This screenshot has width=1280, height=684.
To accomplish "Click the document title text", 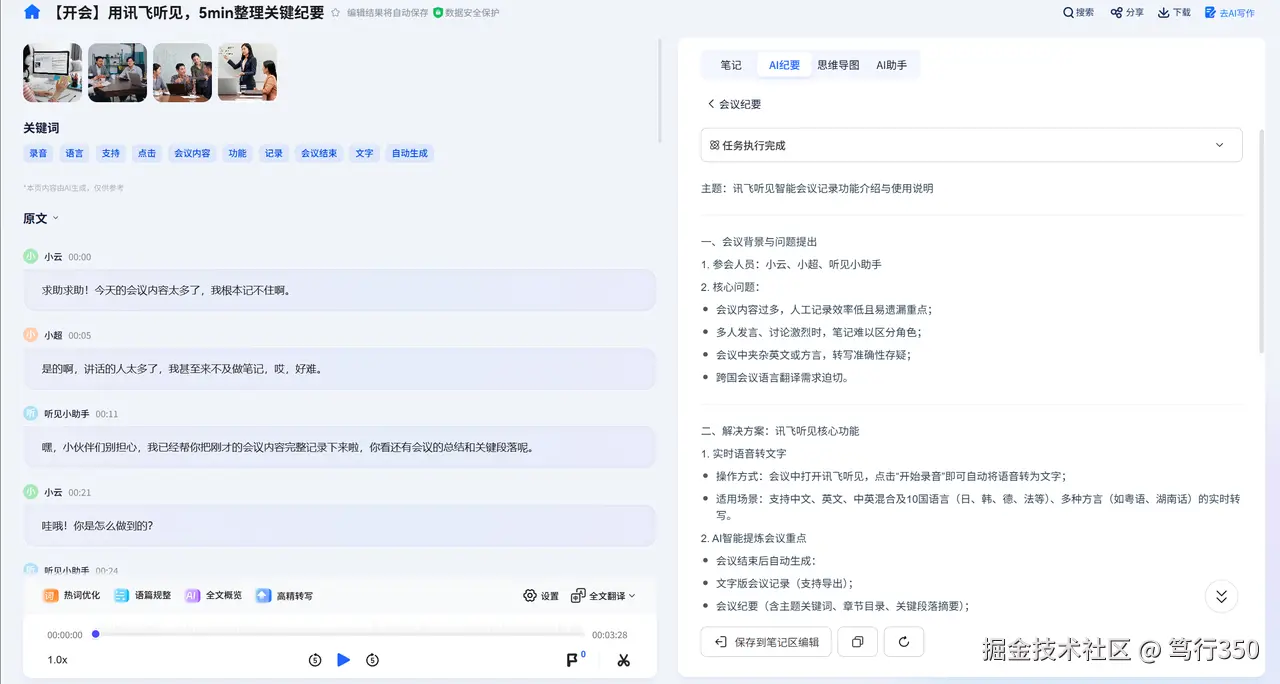I will [x=186, y=13].
